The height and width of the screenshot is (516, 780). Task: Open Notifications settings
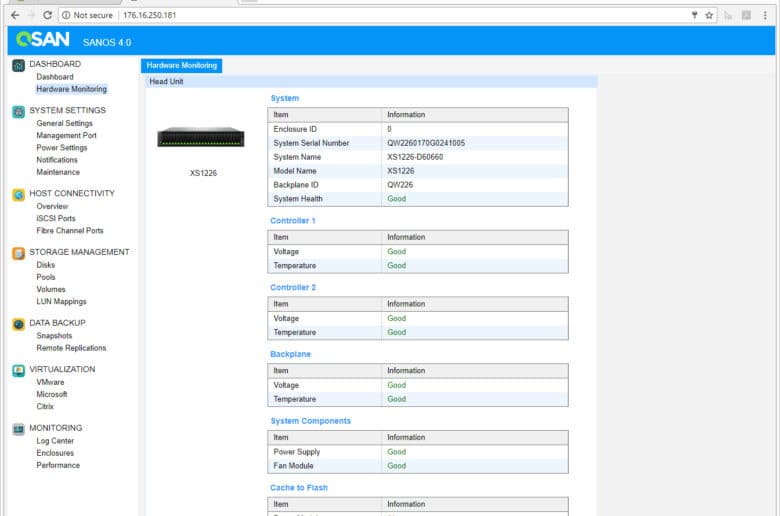pyautogui.click(x=57, y=160)
